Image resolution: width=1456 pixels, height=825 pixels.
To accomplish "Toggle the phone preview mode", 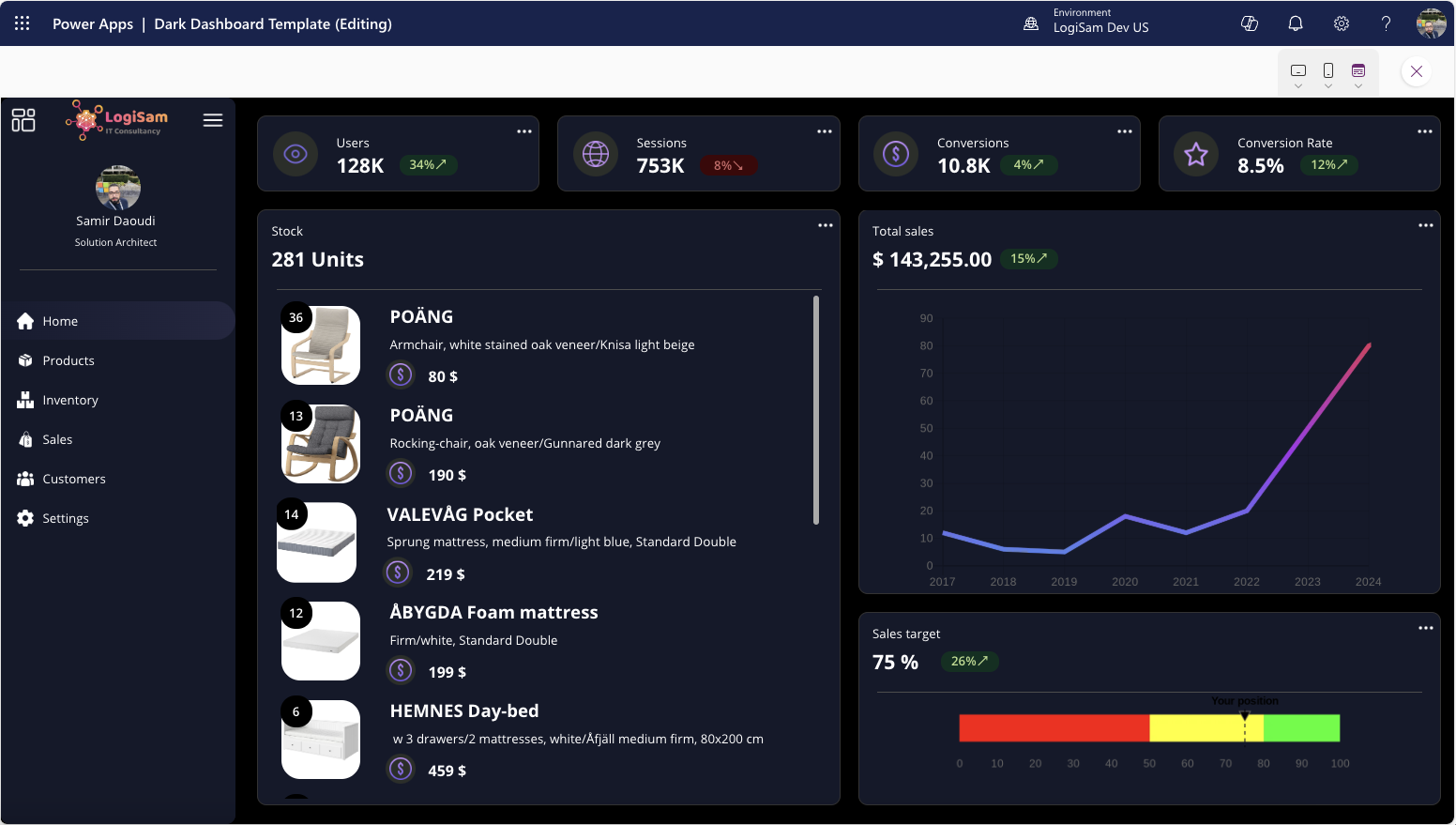I will (x=1328, y=70).
